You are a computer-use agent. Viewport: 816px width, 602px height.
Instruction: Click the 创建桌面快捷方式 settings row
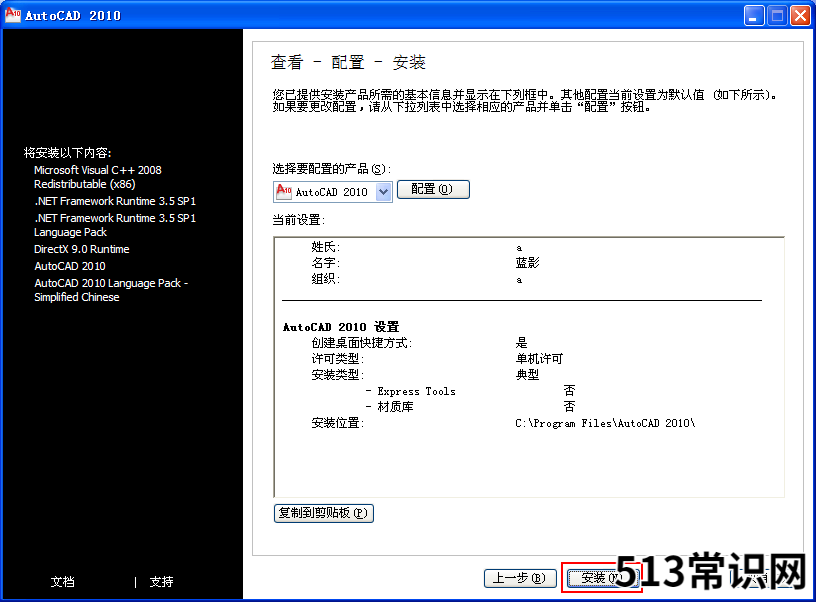click(419, 342)
